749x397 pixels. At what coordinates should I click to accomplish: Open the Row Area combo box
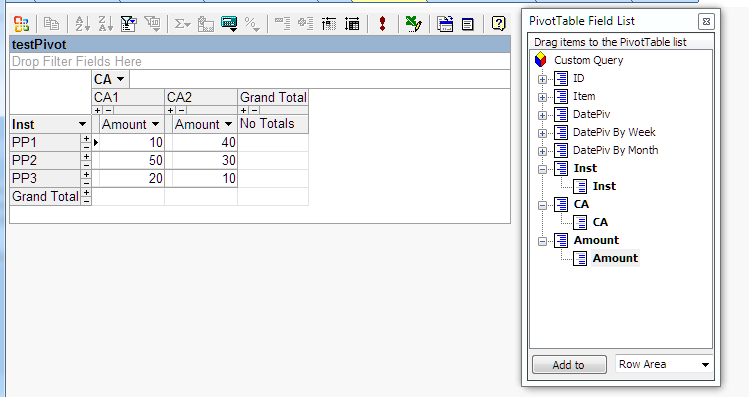[664, 365]
